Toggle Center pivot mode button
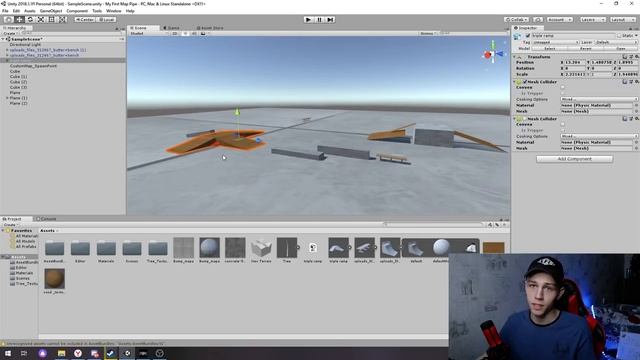The image size is (640, 360). coord(85,20)
